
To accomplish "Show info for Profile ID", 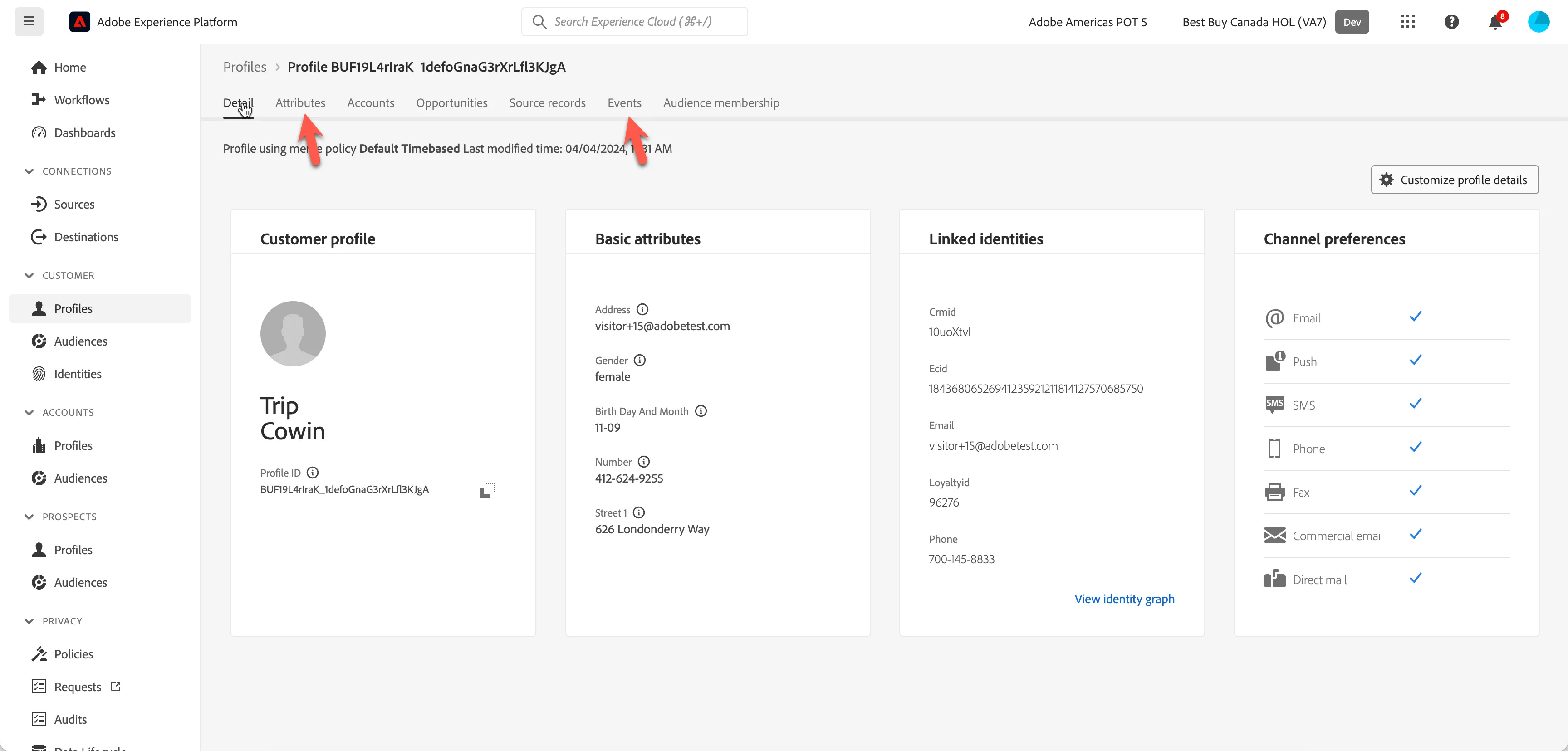I will pyautogui.click(x=312, y=472).
